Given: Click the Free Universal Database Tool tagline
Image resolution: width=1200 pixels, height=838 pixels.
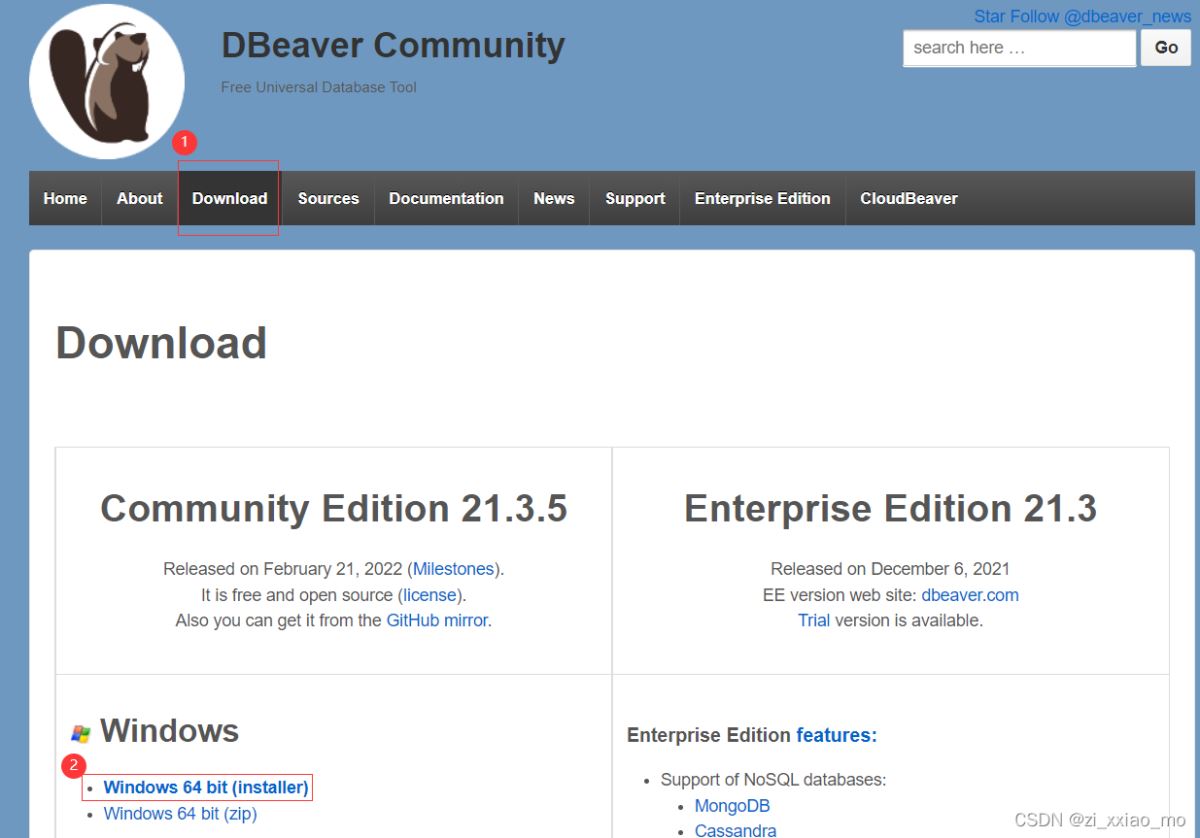Looking at the screenshot, I should pos(319,87).
